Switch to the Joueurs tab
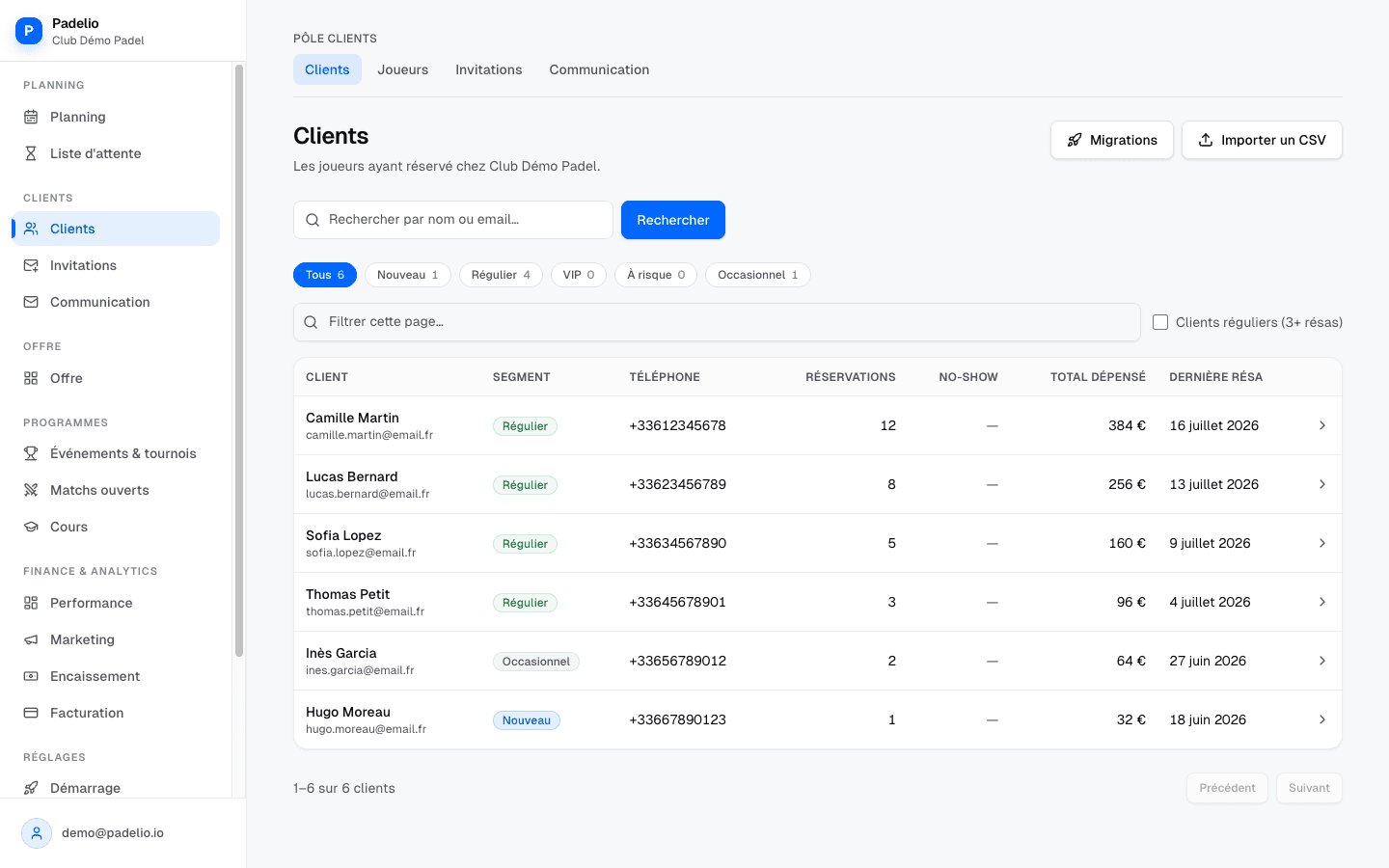The height and width of the screenshot is (868, 1389). (403, 69)
